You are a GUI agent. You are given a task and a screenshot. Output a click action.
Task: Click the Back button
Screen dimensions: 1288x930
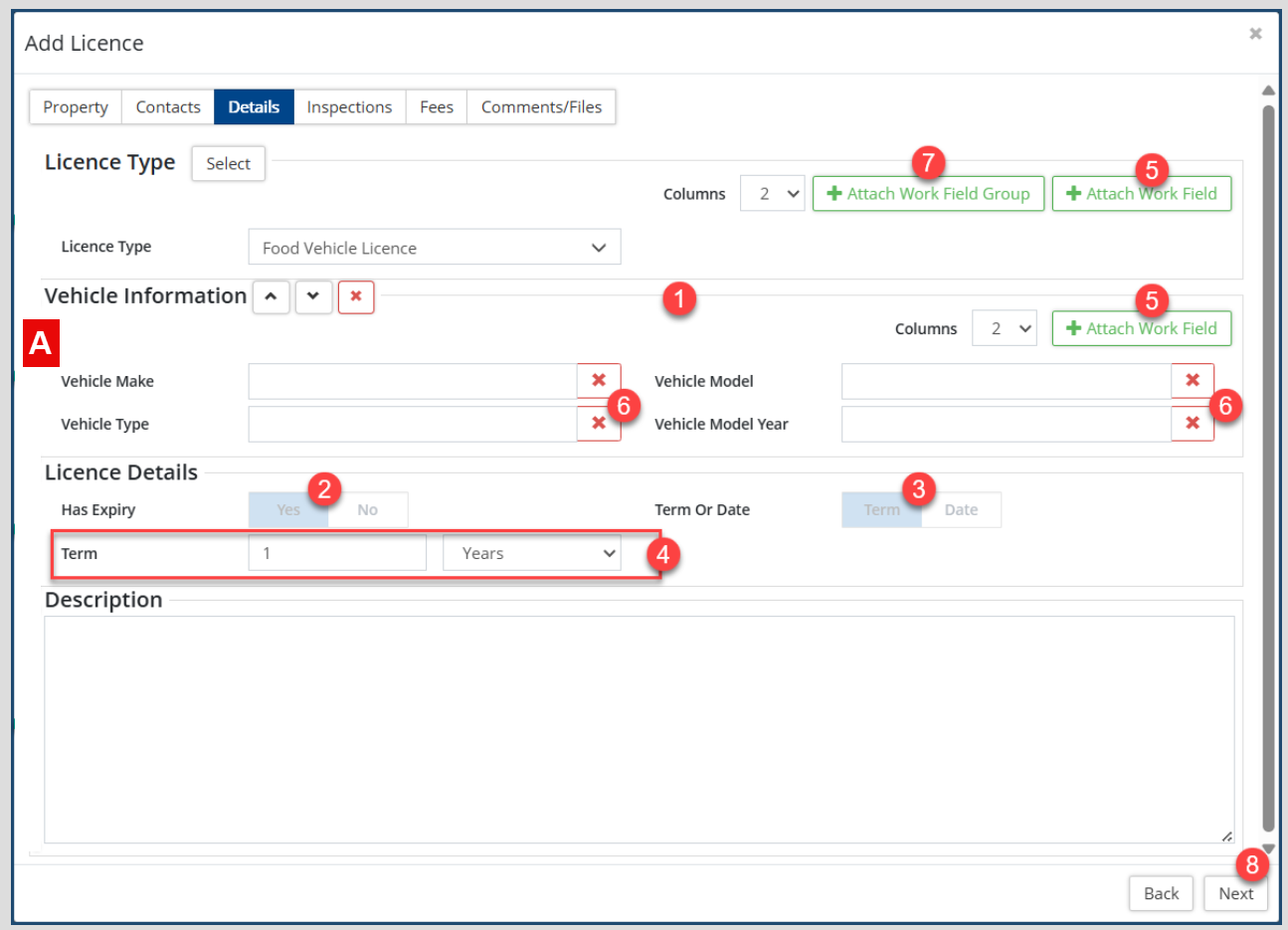[x=1161, y=893]
